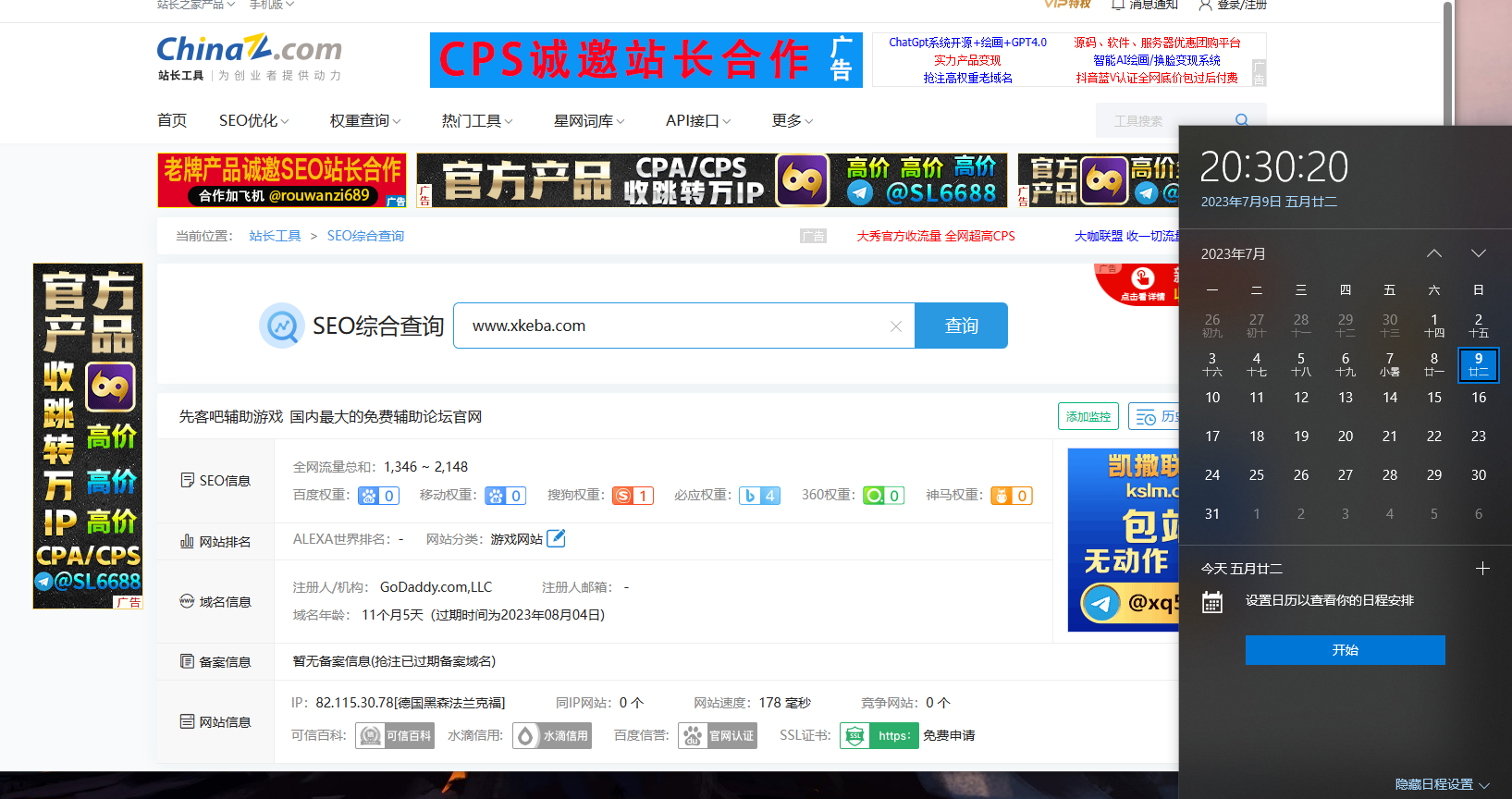The height and width of the screenshot is (799, 1512).
Task: Click the 开始 button in calendar panel
Action: tap(1345, 650)
